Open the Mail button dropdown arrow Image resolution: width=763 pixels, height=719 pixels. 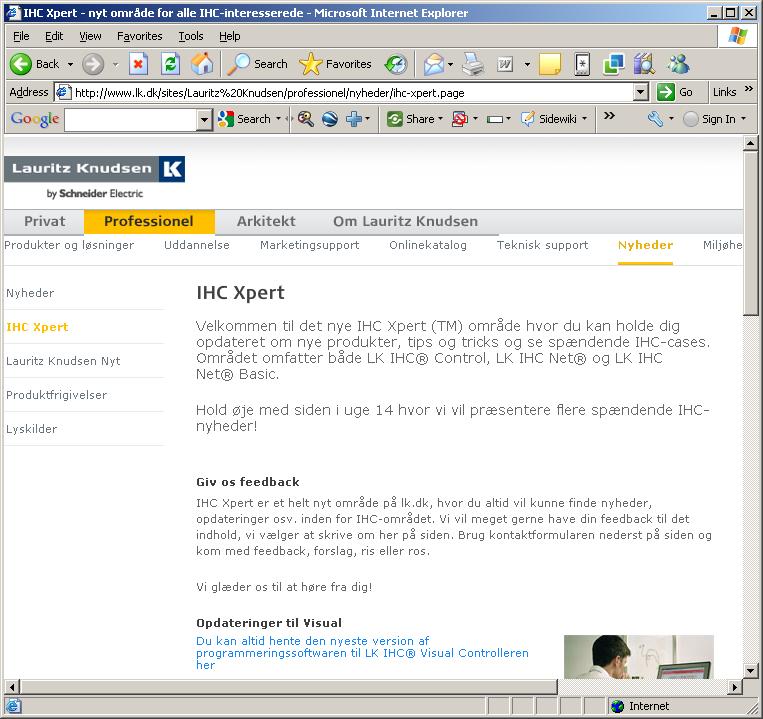(x=450, y=64)
